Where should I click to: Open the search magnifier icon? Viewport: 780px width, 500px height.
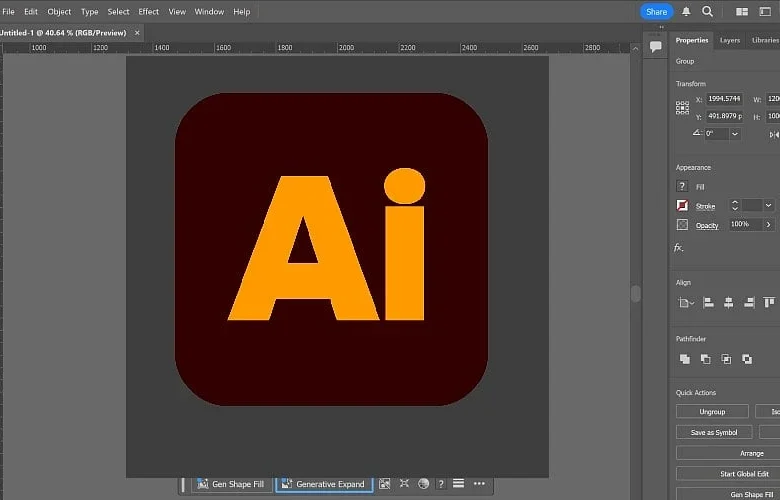(x=707, y=11)
